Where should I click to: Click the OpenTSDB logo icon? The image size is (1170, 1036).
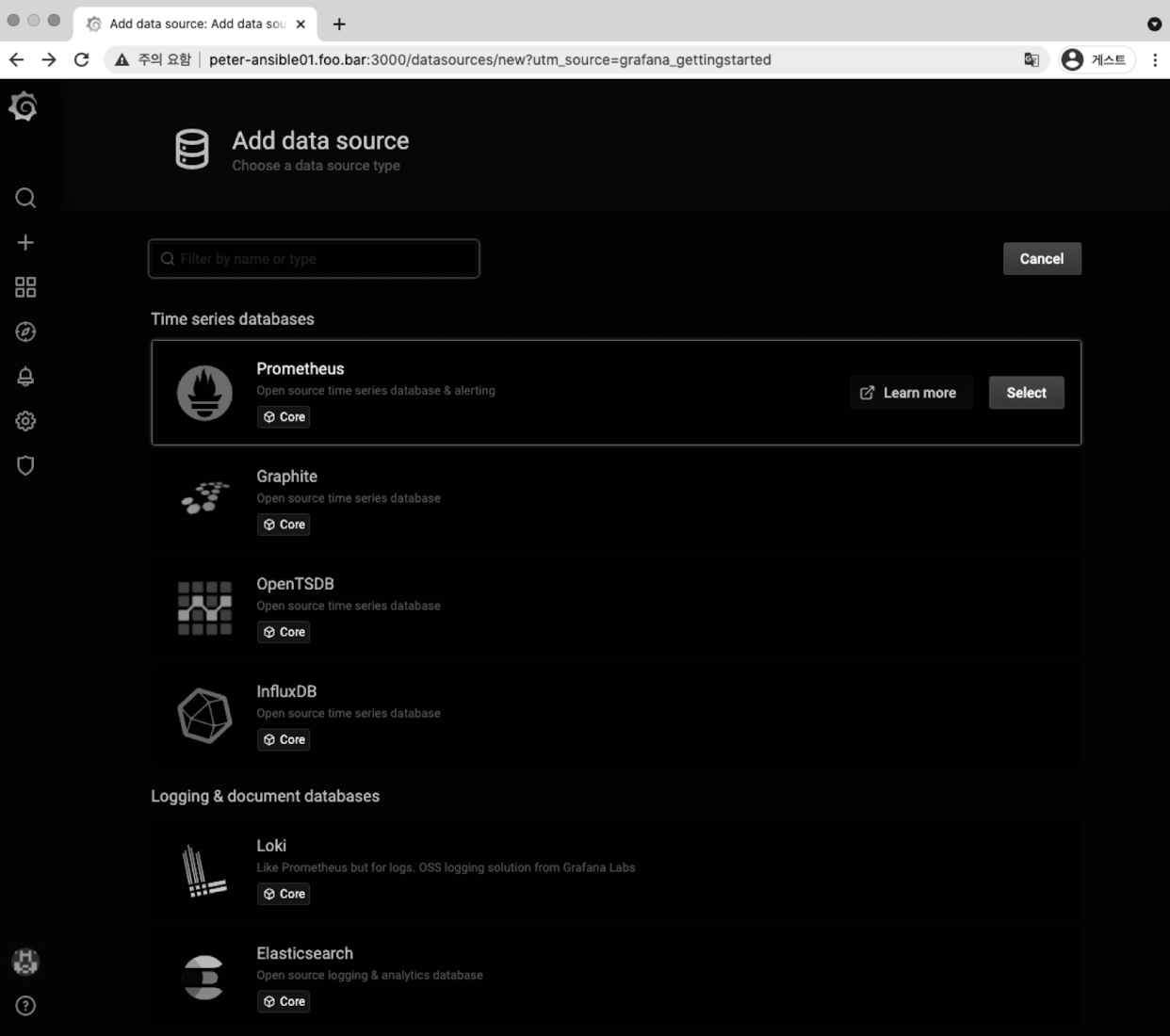click(204, 607)
